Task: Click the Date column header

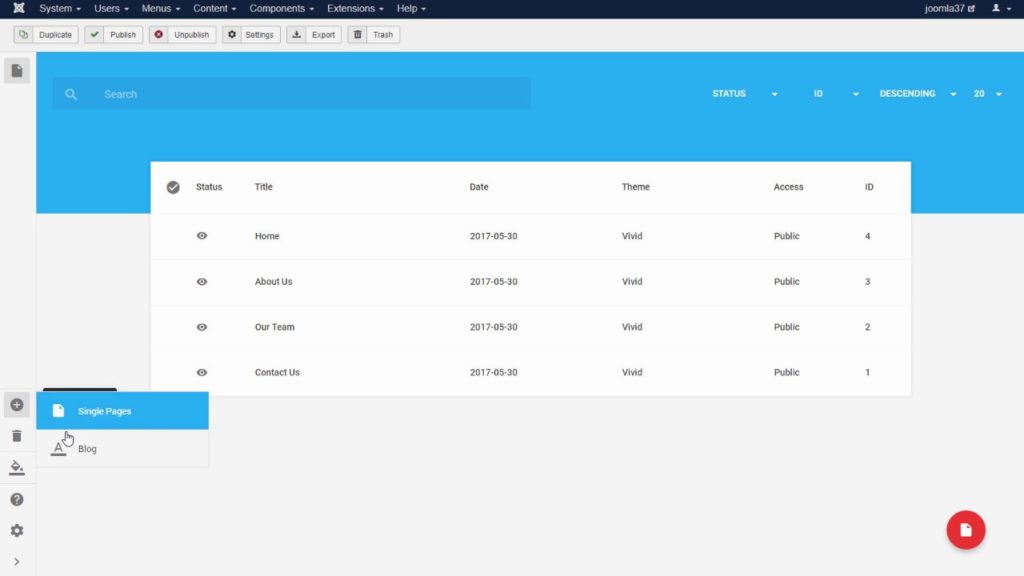Action: 479,187
